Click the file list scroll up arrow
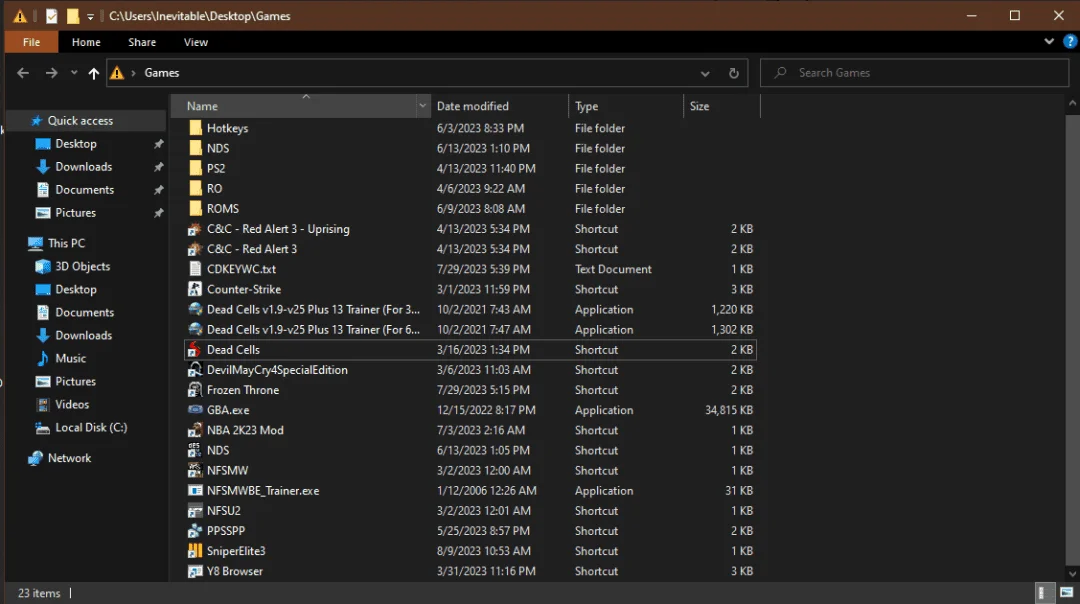 (x=1072, y=103)
